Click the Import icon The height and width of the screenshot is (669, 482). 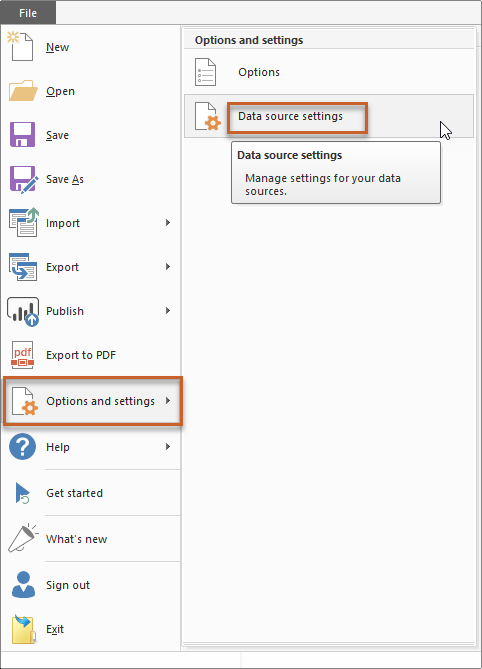coord(24,222)
